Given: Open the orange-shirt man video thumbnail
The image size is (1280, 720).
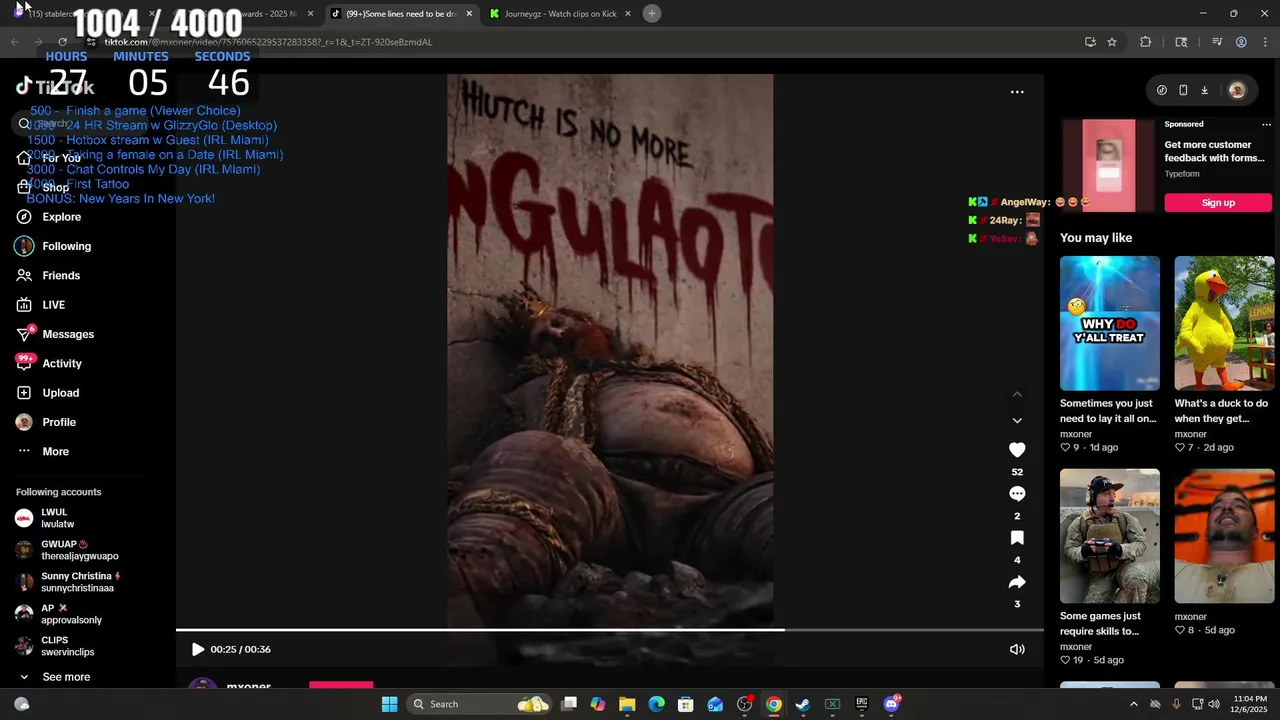Looking at the screenshot, I should [x=1224, y=536].
